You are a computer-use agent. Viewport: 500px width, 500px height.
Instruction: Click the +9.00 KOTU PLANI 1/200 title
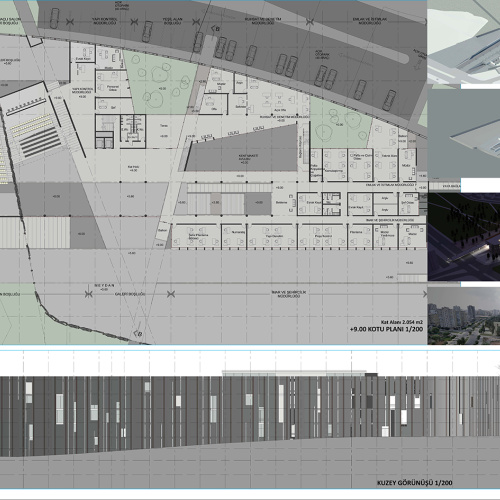click(386, 329)
